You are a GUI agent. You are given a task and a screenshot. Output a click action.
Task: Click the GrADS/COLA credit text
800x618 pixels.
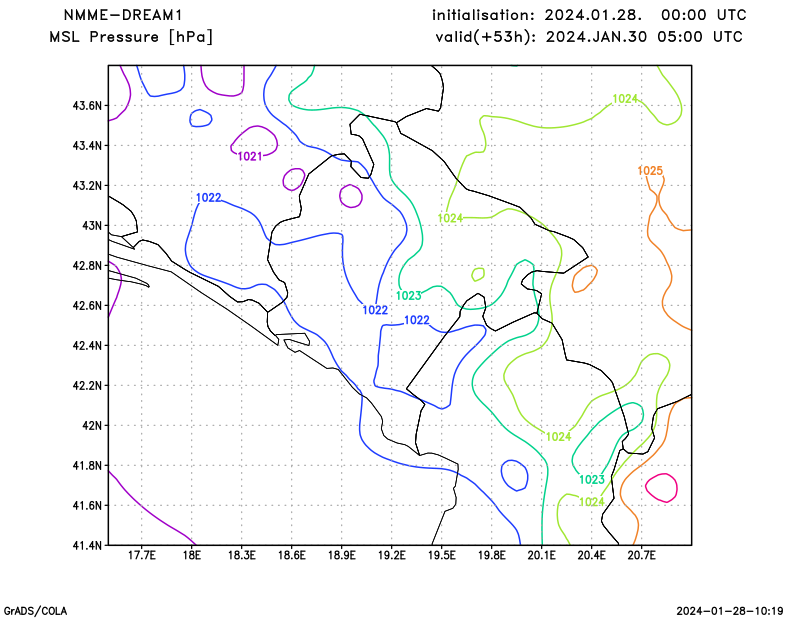pyautogui.click(x=35, y=611)
